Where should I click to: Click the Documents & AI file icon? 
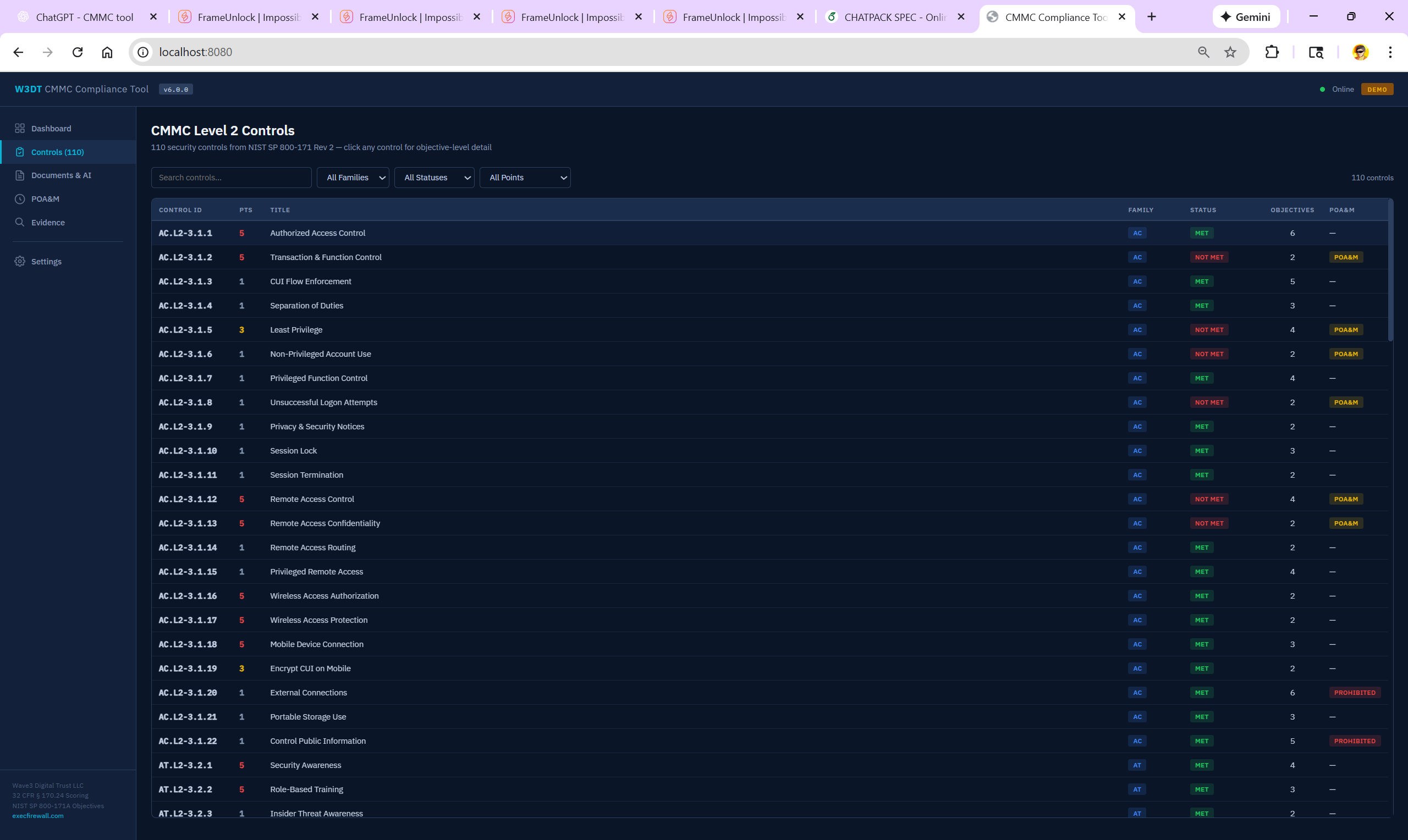click(20, 175)
